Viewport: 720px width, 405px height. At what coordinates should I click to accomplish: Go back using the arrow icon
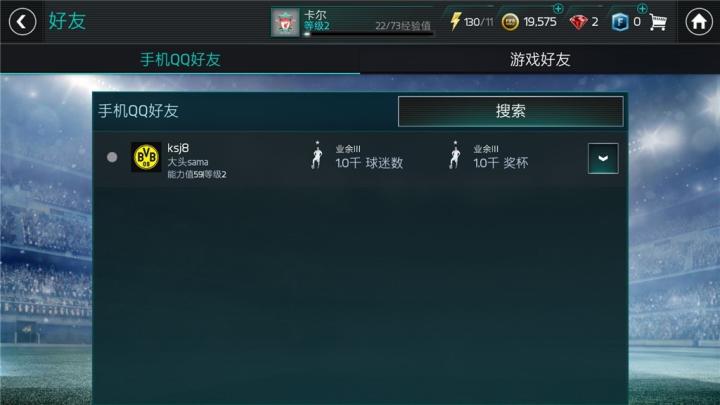(x=22, y=22)
